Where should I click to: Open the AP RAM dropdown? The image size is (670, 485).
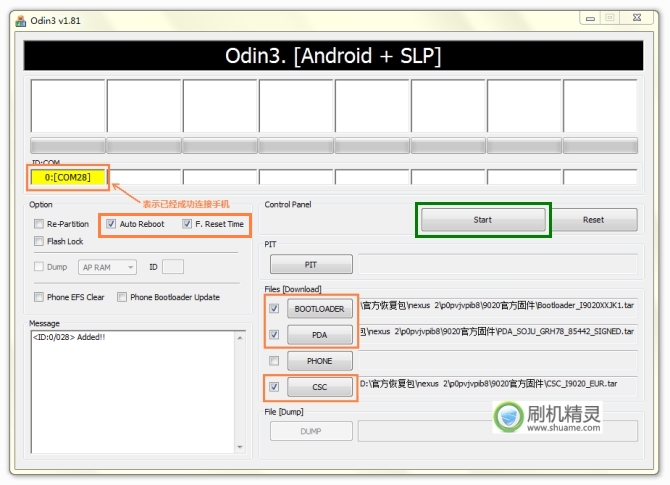(x=107, y=267)
